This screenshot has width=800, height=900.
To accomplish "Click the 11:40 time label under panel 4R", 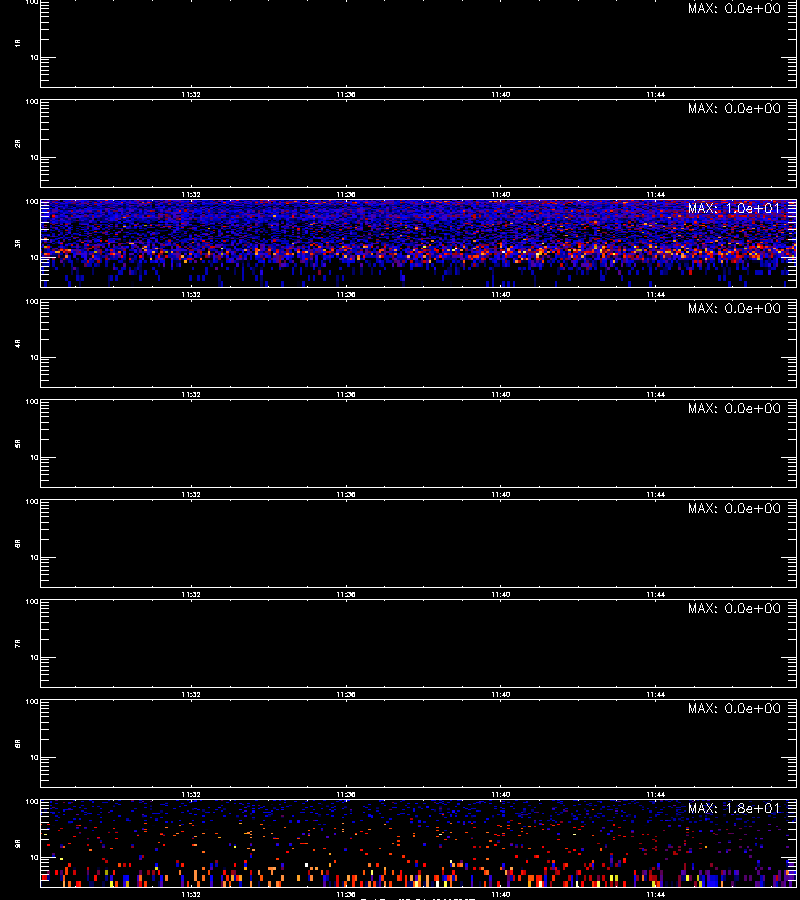I will [x=501, y=394].
